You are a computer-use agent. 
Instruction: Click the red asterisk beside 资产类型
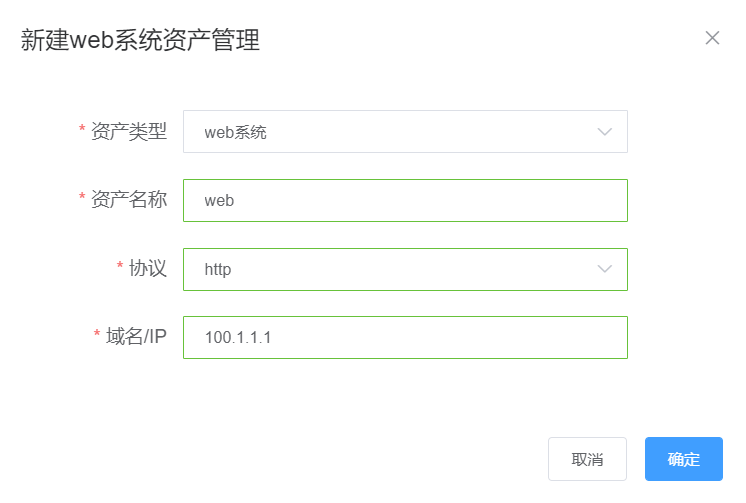(82, 132)
